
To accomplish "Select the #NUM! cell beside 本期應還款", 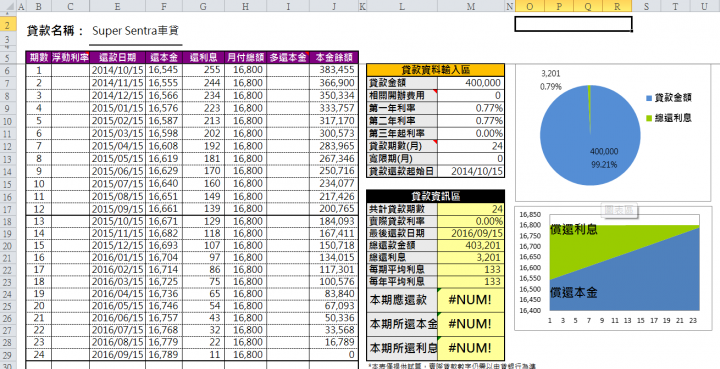I will [471, 300].
